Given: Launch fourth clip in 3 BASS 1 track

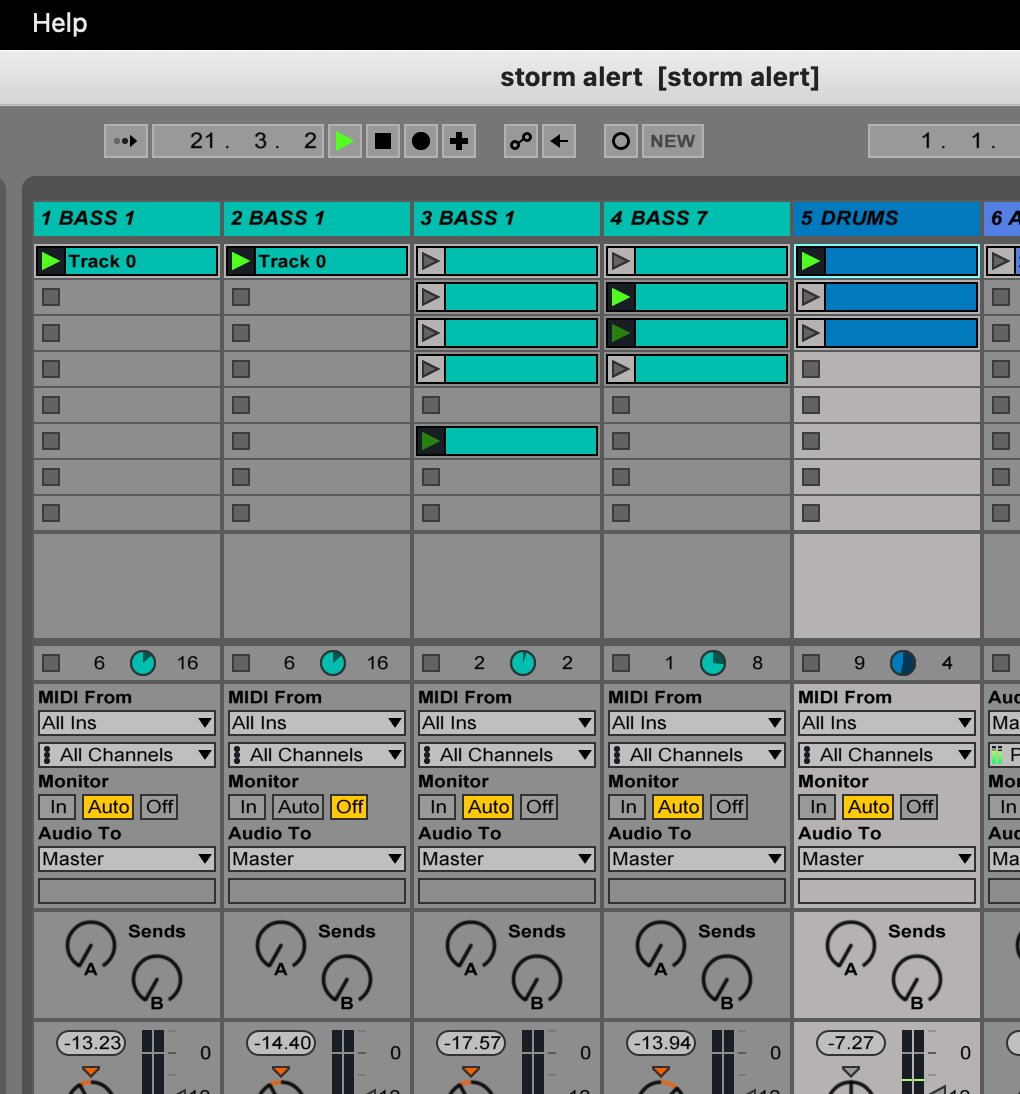Looking at the screenshot, I should pyautogui.click(x=430, y=369).
